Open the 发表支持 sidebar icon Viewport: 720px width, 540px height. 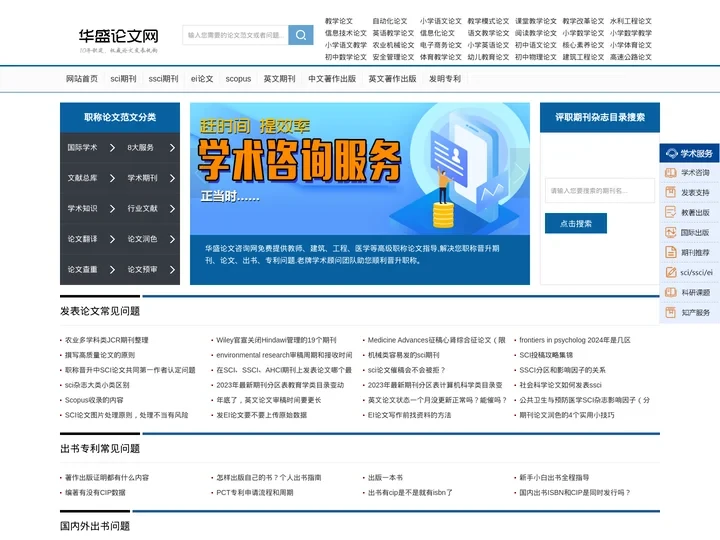671,192
